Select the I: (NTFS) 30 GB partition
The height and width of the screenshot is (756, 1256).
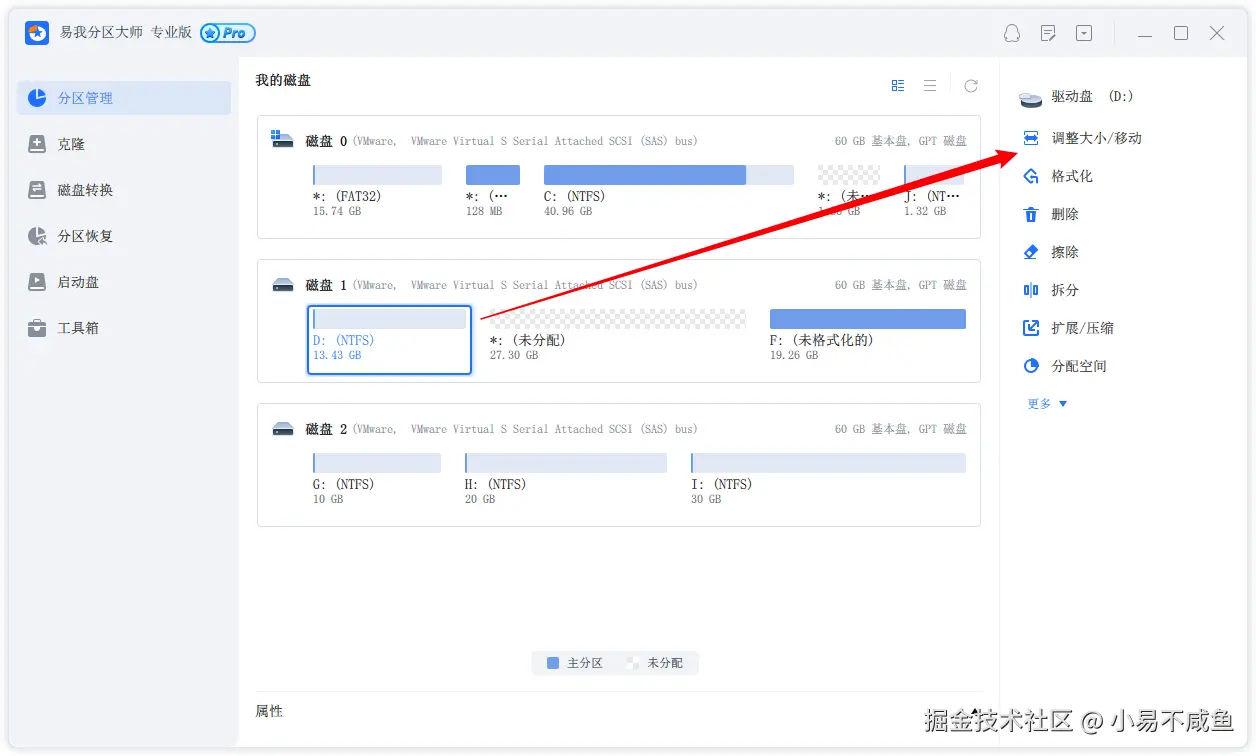tap(828, 480)
